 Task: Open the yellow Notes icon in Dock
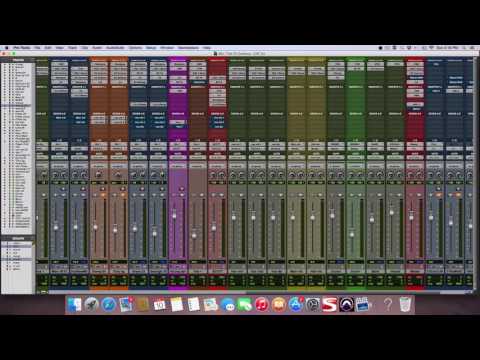177,305
